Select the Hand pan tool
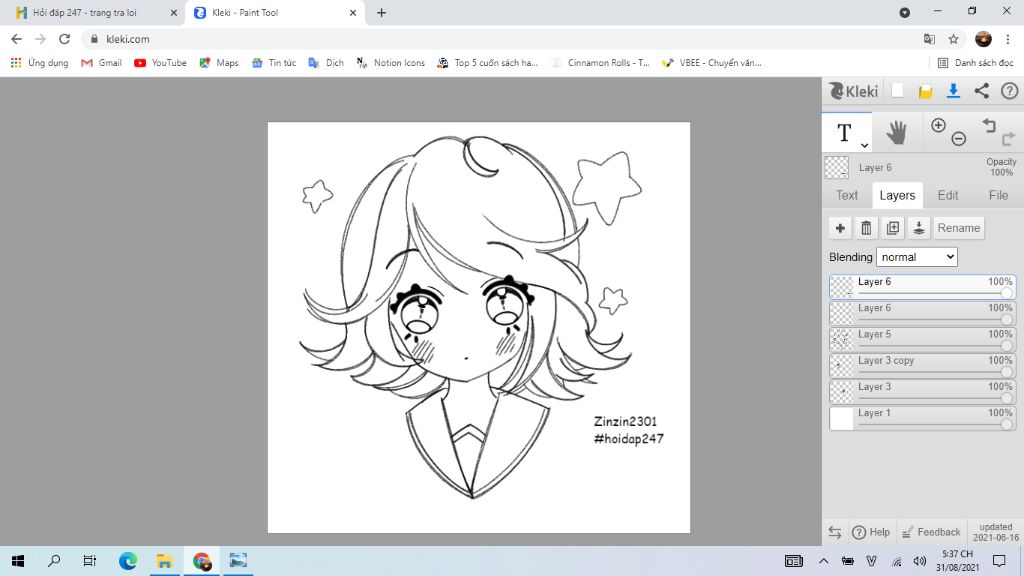 click(897, 133)
